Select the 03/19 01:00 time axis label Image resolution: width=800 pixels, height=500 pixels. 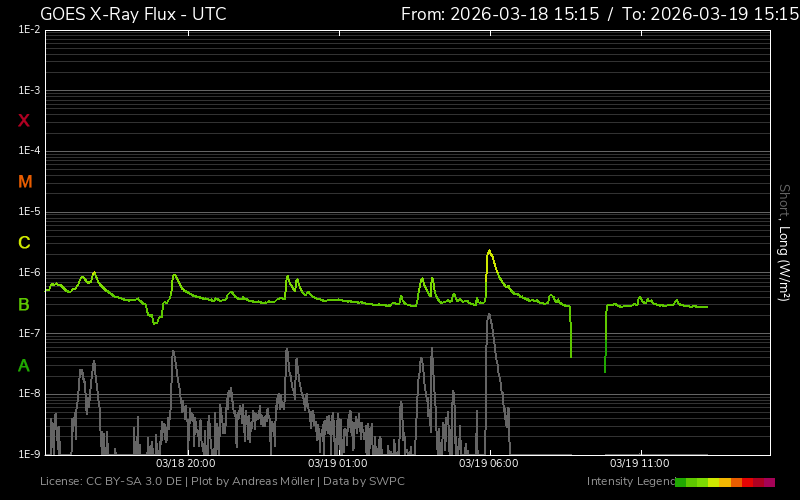[x=337, y=464]
